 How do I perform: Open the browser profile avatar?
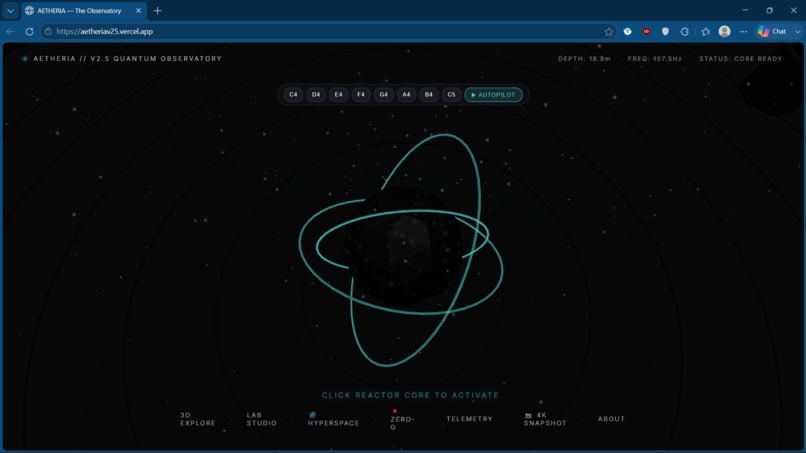pos(724,31)
